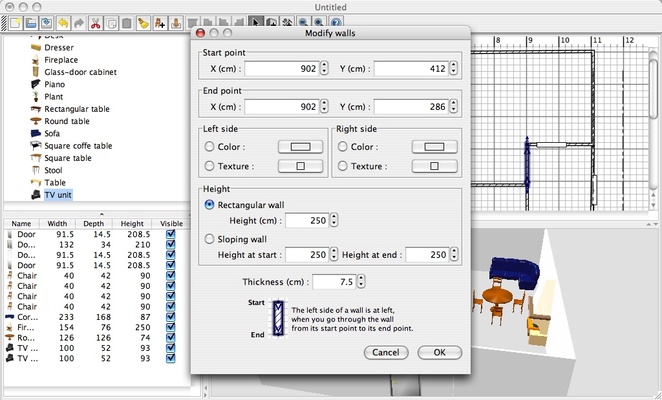Select the Sofa item in catalog
This screenshot has height=400, width=662.
pos(52,133)
